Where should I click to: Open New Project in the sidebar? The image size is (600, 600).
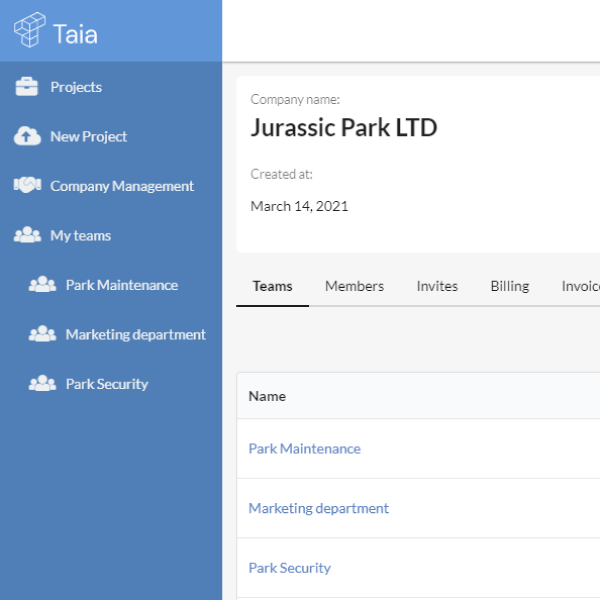click(88, 137)
